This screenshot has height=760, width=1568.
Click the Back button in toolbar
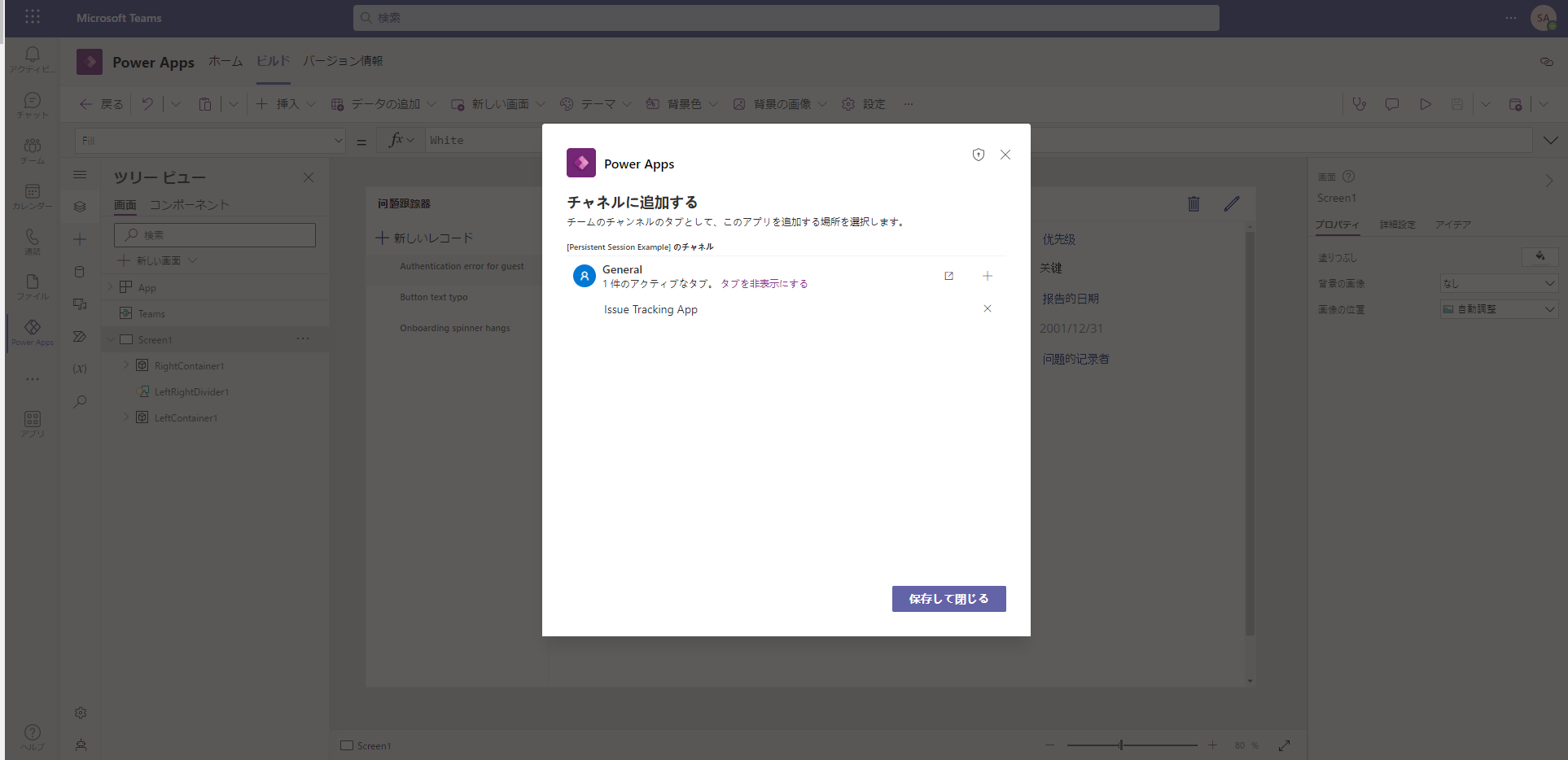point(102,104)
